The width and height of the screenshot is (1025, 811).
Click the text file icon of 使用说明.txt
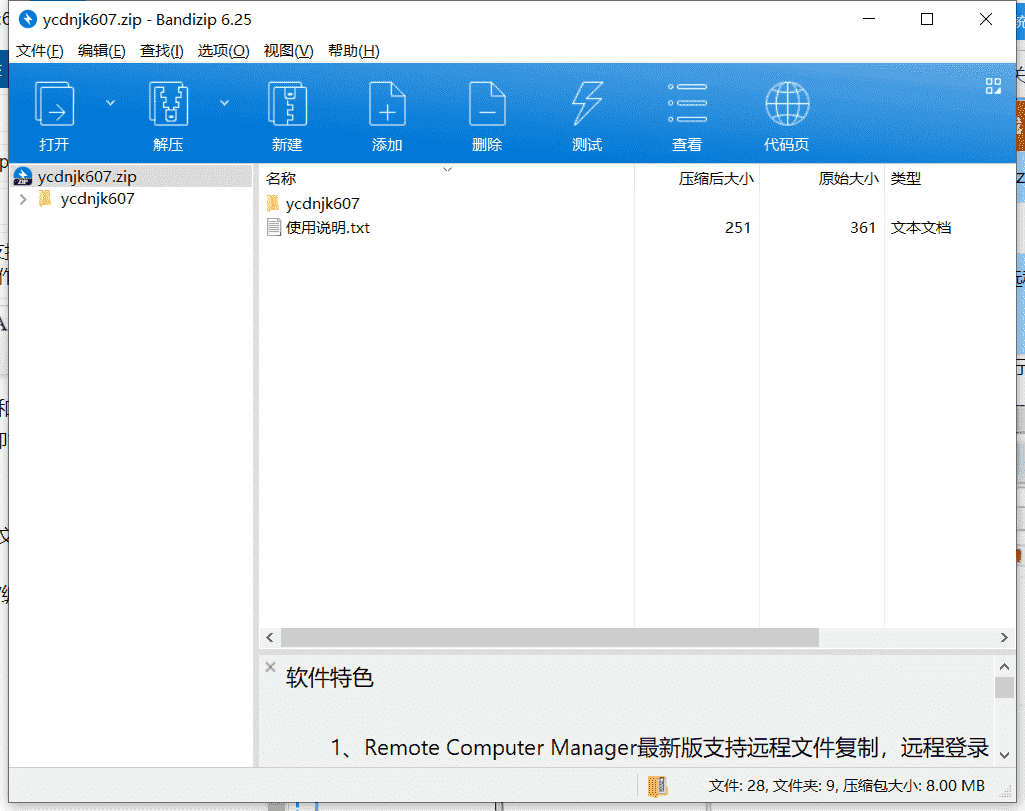coord(274,227)
